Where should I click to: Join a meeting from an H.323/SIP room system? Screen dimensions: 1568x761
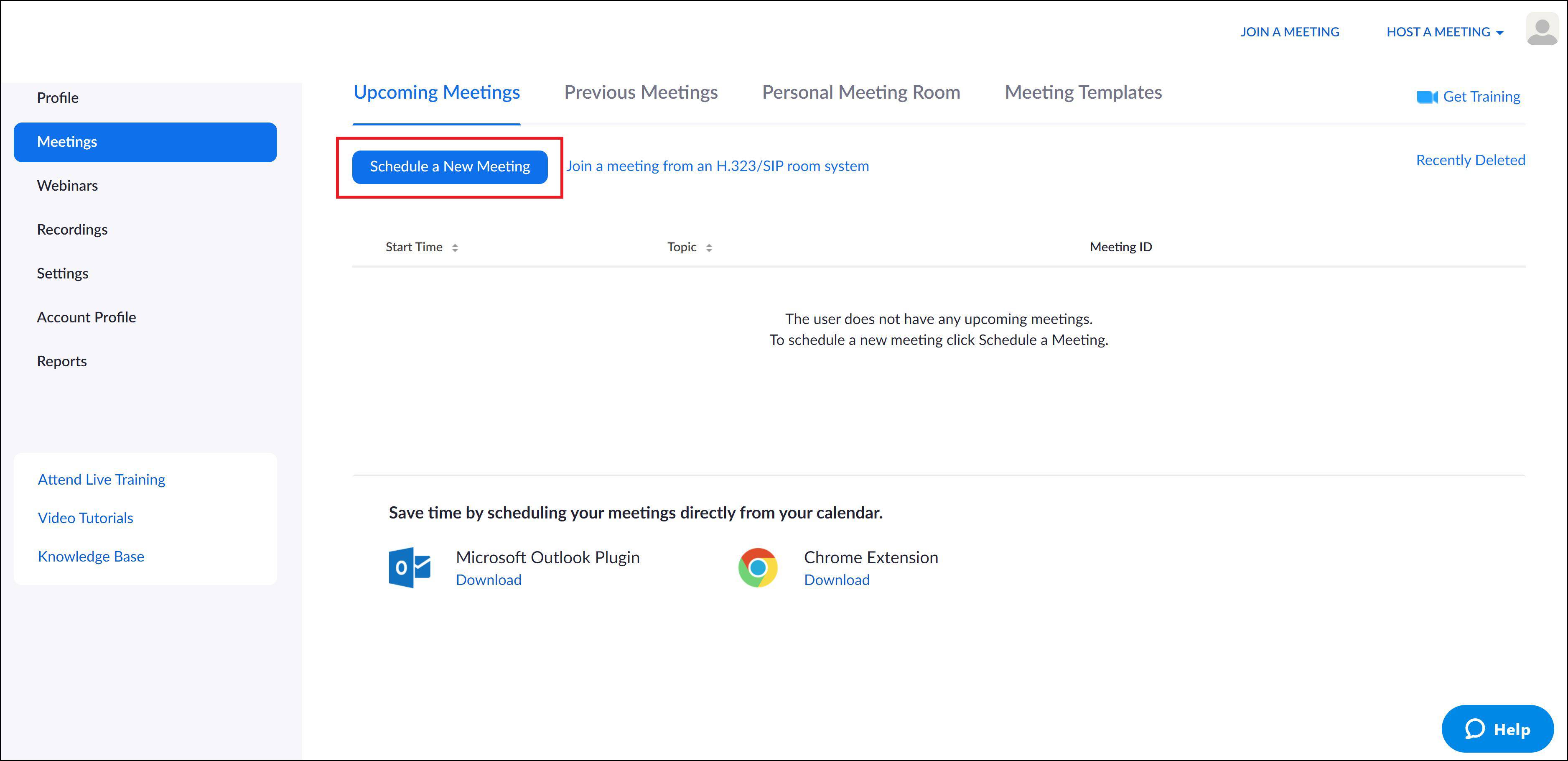pos(717,166)
